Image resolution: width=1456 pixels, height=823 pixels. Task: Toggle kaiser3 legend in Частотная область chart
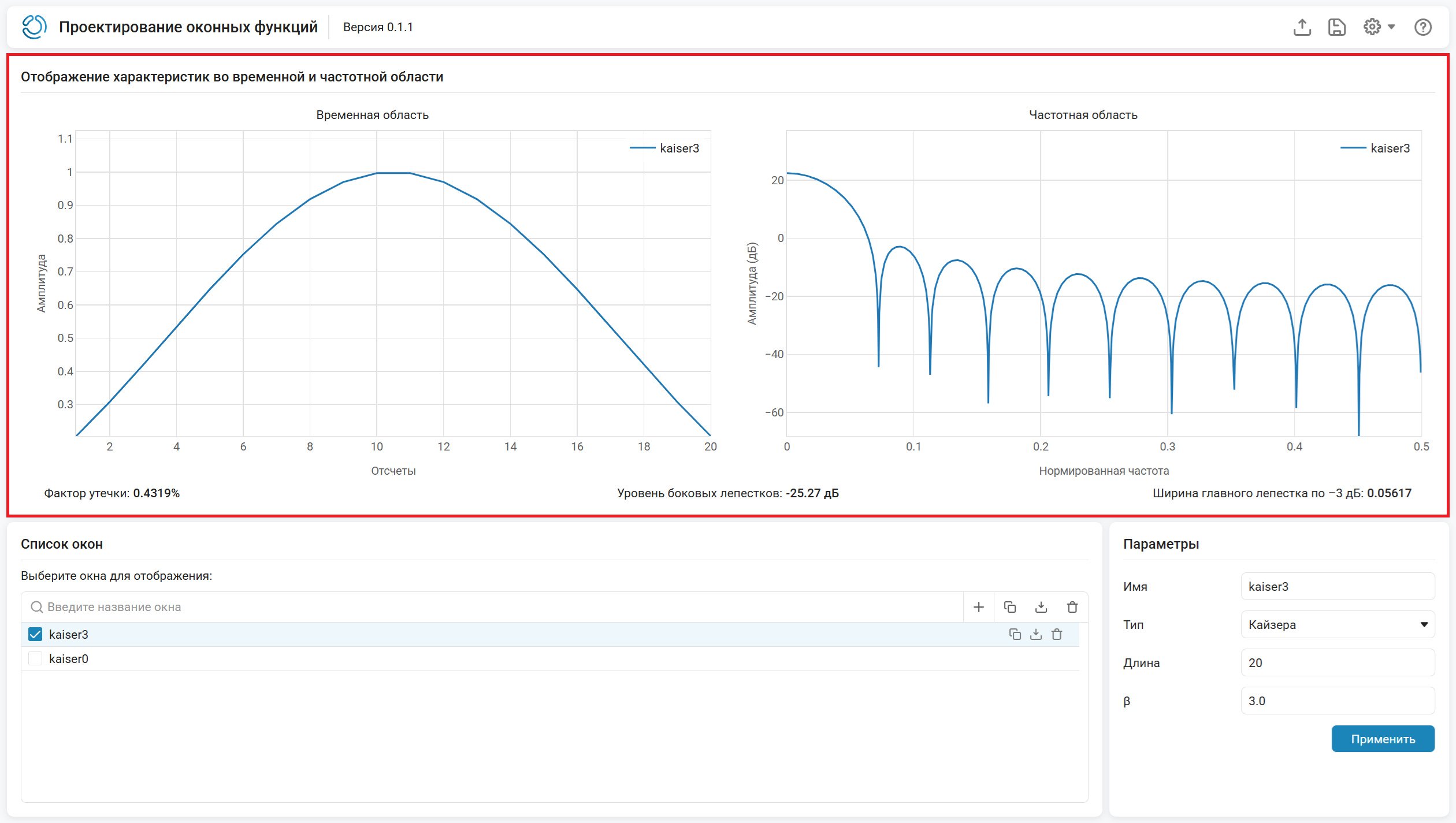tap(1375, 148)
